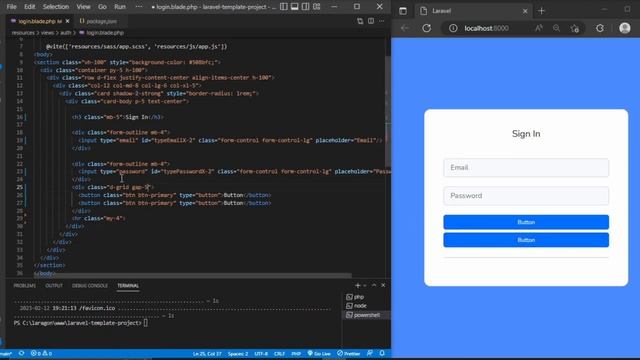This screenshot has height=360, width=640.
Task: Change indentation via Spaces: 2
Action: [238, 353]
